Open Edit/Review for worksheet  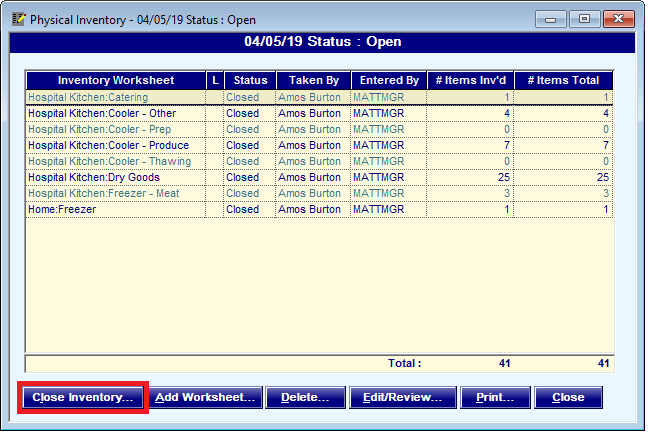click(401, 397)
